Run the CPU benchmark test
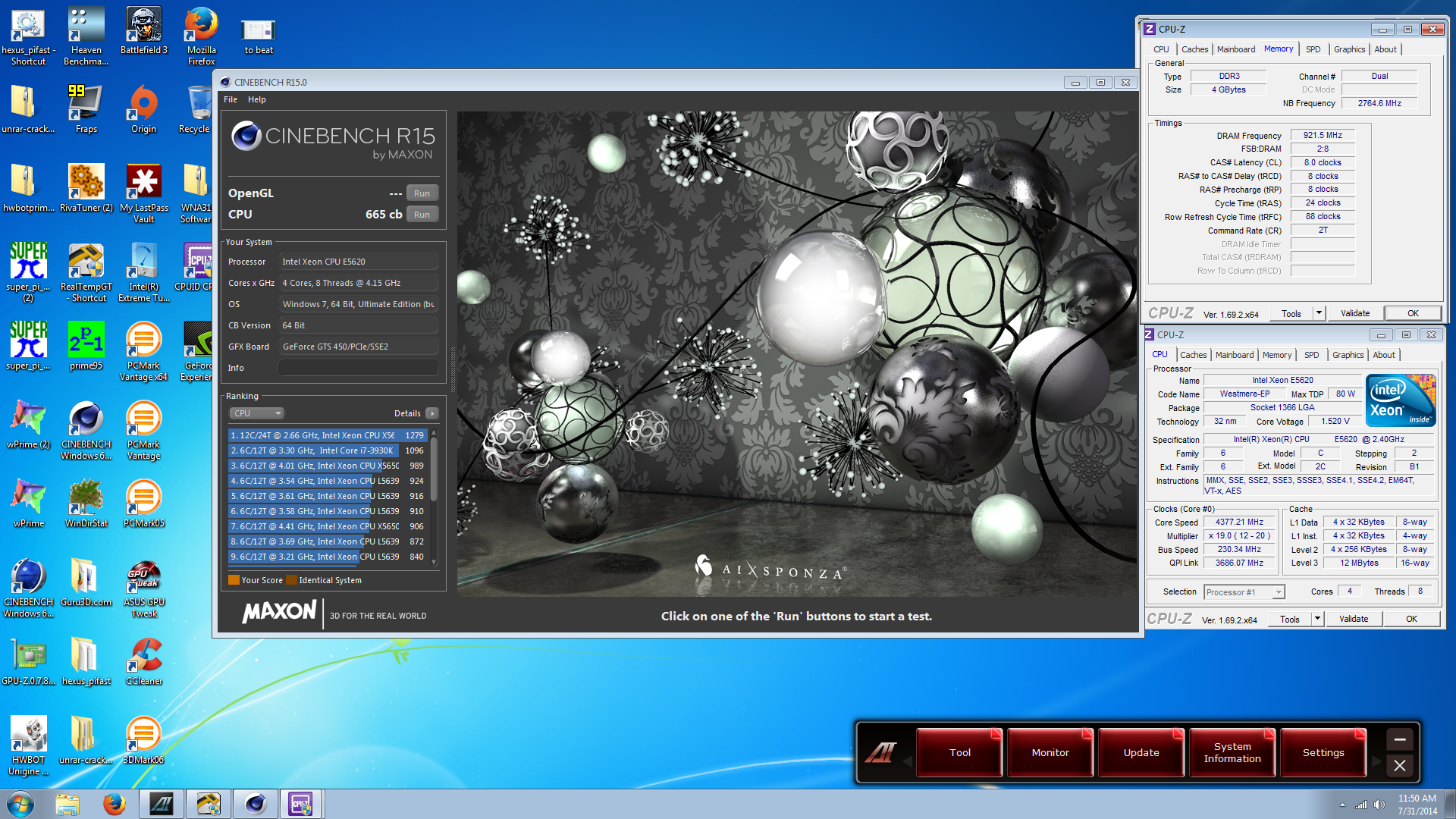The image size is (1456, 819). pyautogui.click(x=422, y=215)
